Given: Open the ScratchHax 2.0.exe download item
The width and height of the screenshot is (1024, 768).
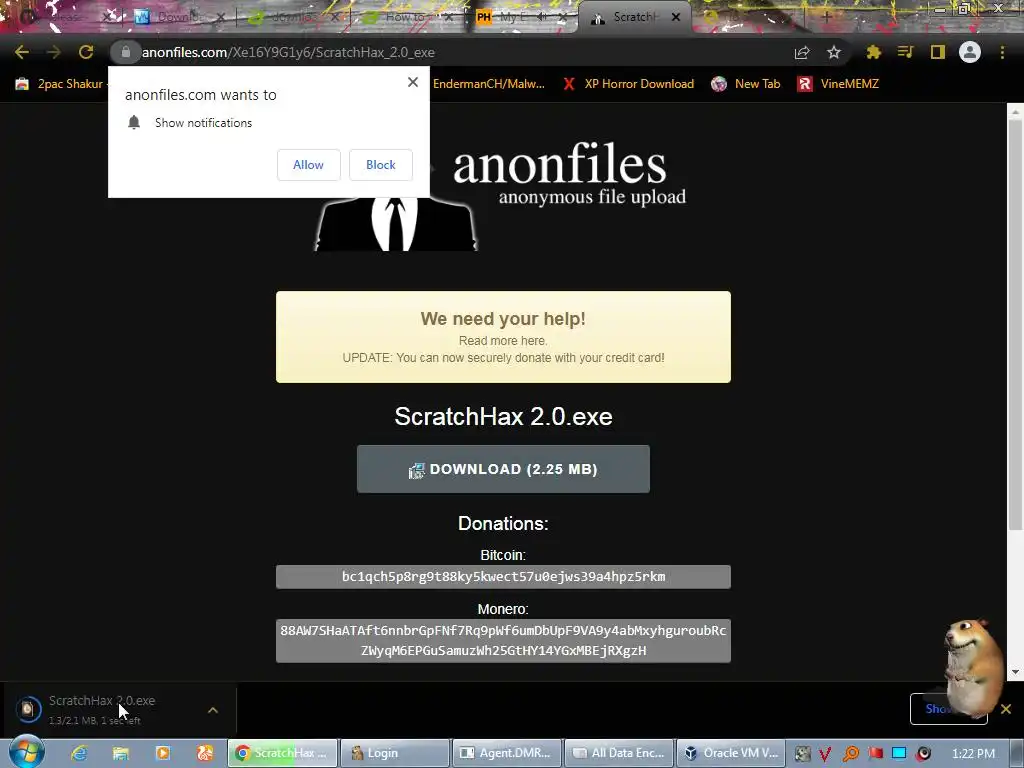Looking at the screenshot, I should click(x=101, y=709).
